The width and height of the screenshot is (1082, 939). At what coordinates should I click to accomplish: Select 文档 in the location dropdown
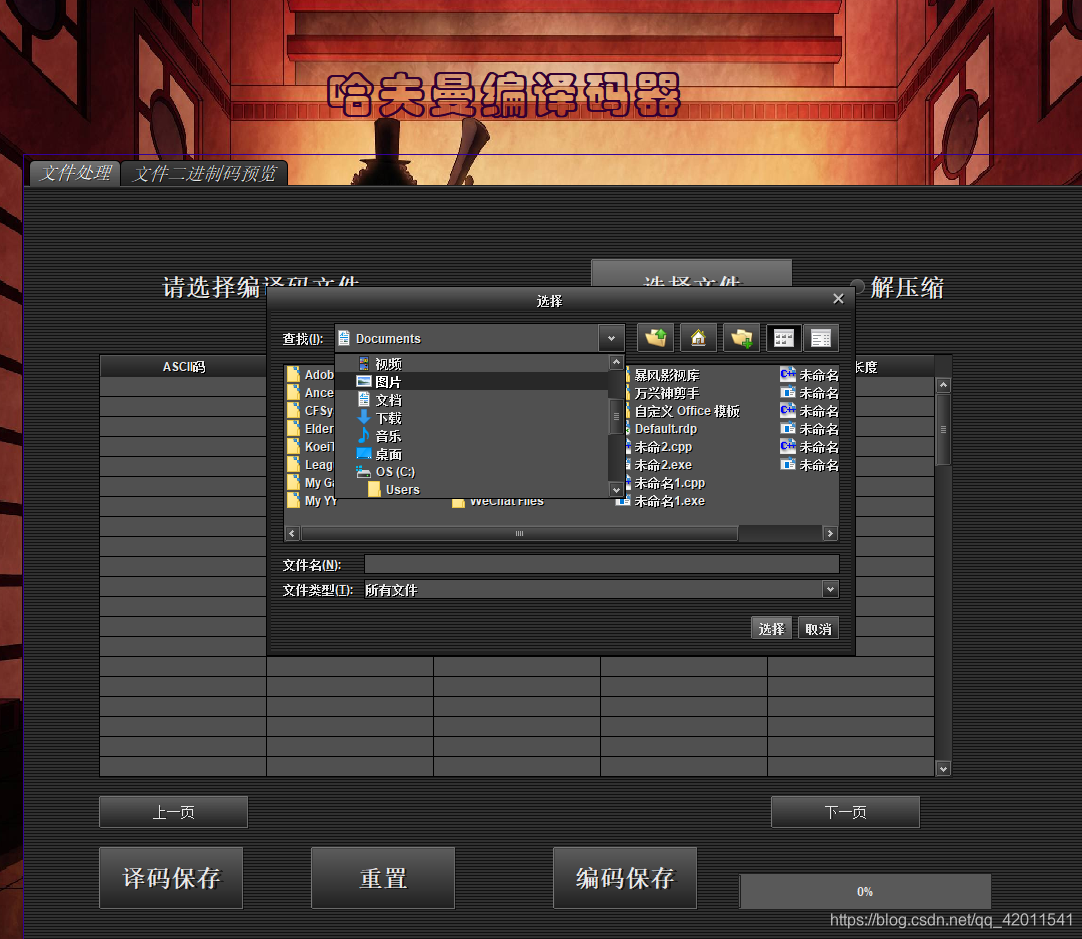click(471, 399)
